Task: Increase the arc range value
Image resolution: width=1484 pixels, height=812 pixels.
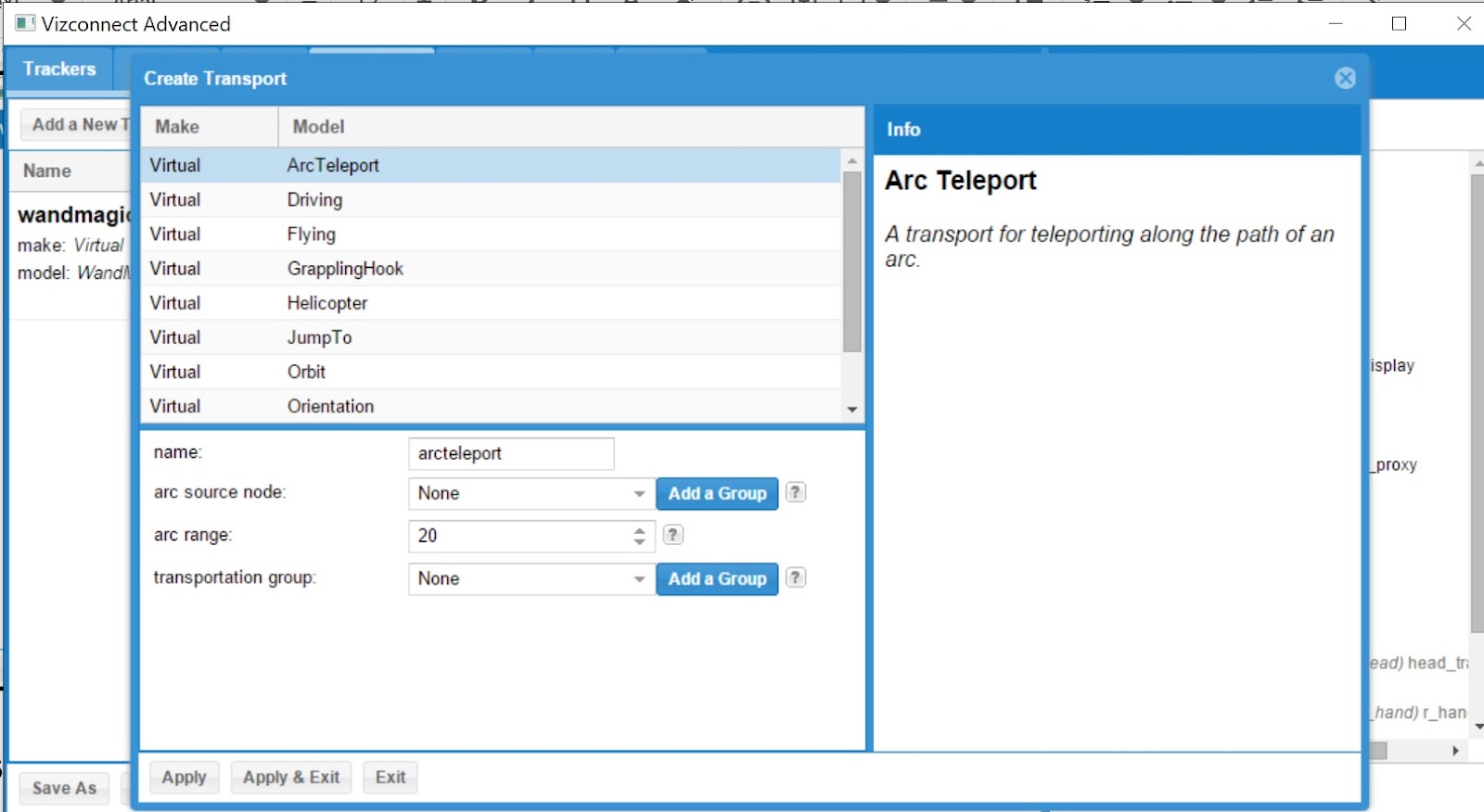Action: 639,530
